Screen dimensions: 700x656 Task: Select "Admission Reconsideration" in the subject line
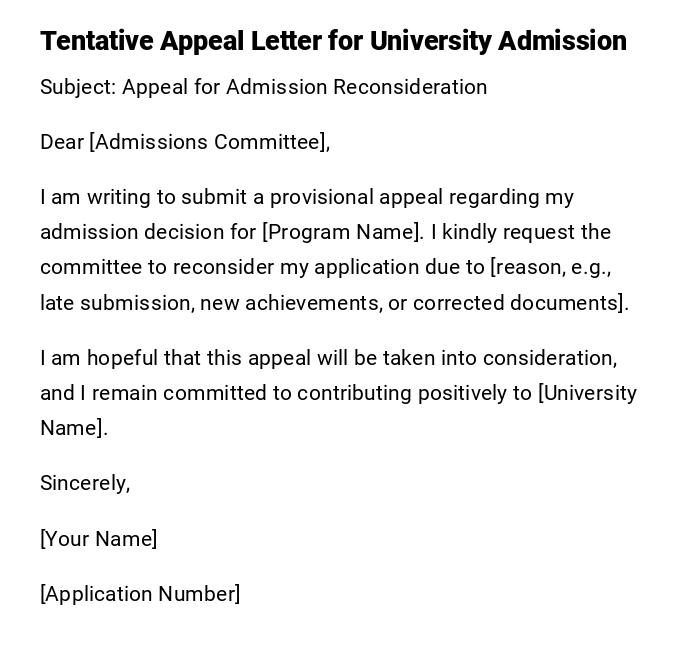point(356,87)
